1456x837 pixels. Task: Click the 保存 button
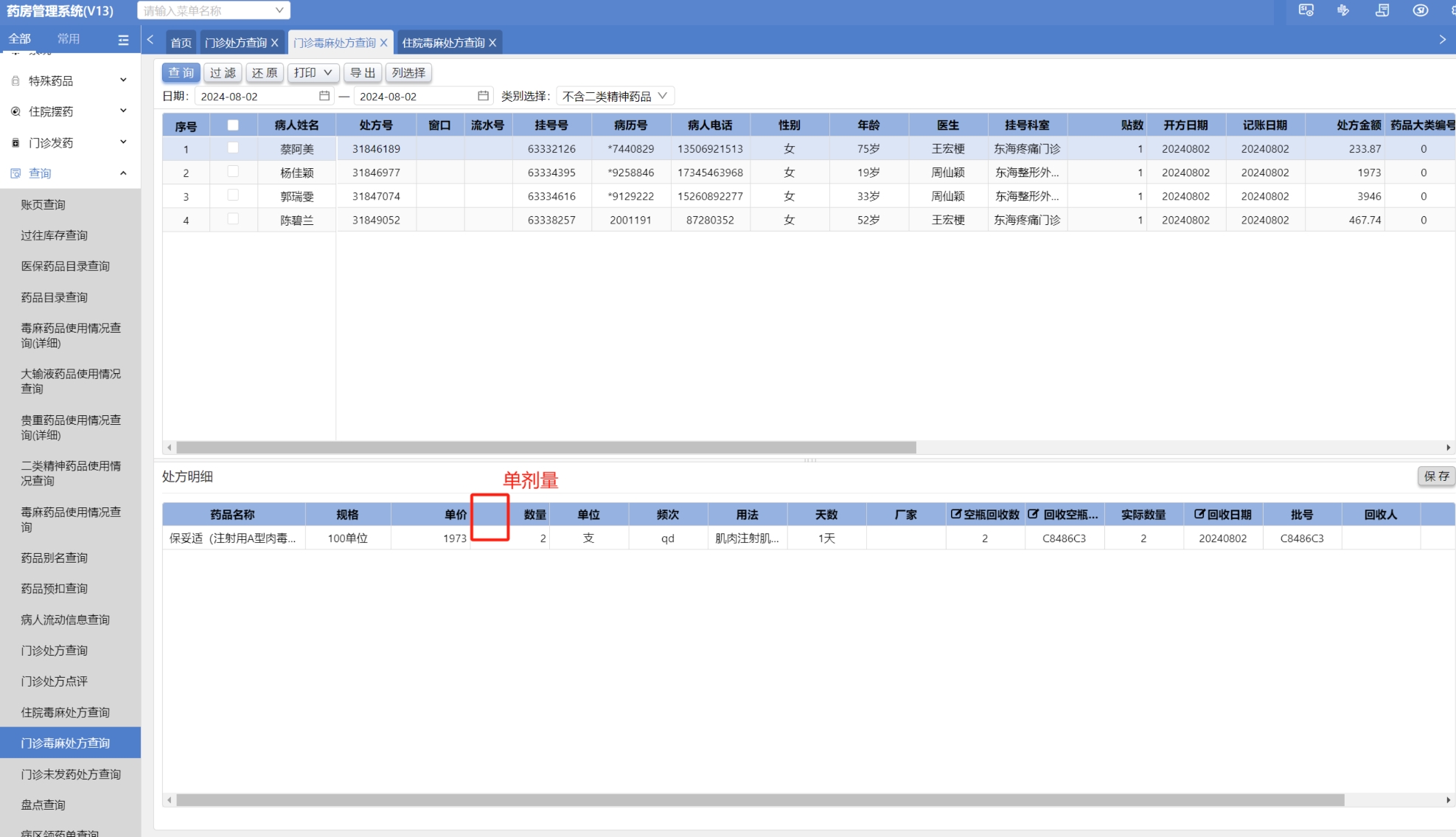coord(1435,476)
